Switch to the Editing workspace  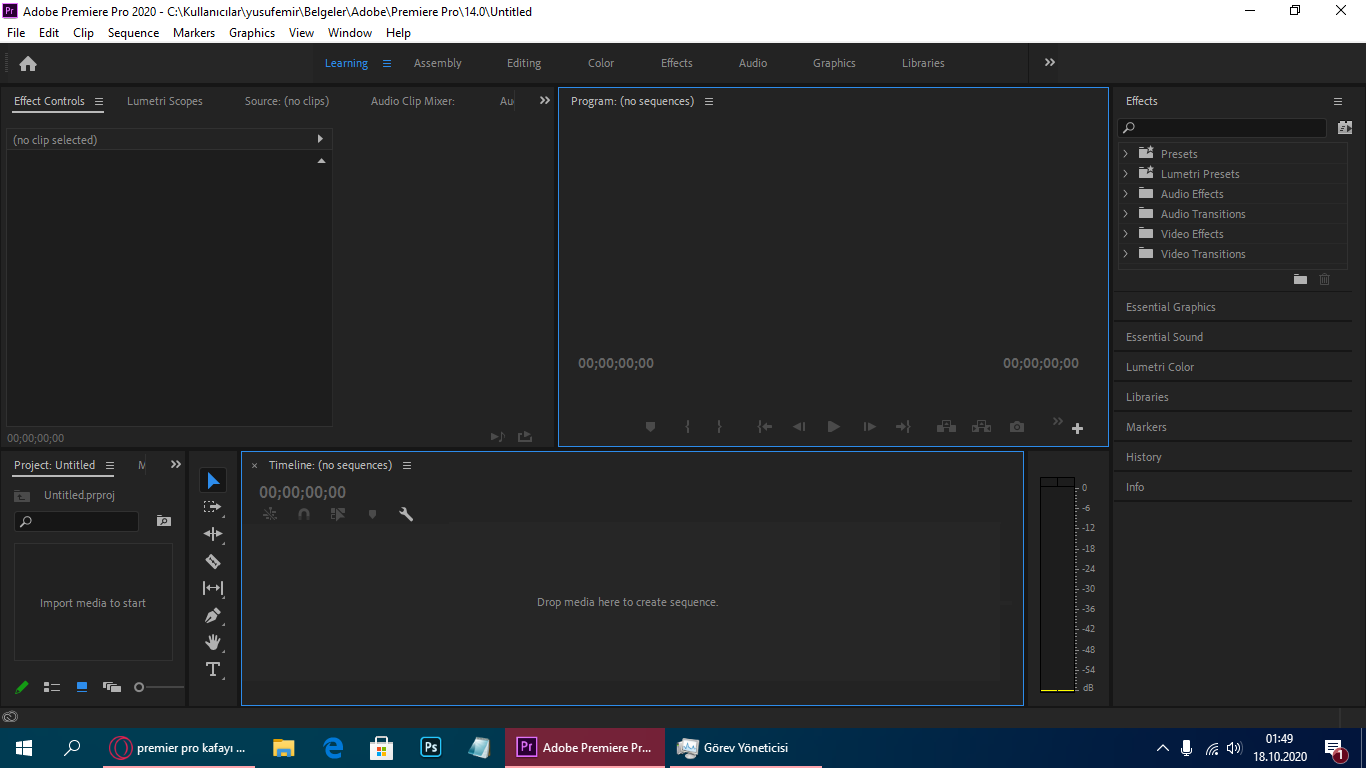tap(524, 63)
